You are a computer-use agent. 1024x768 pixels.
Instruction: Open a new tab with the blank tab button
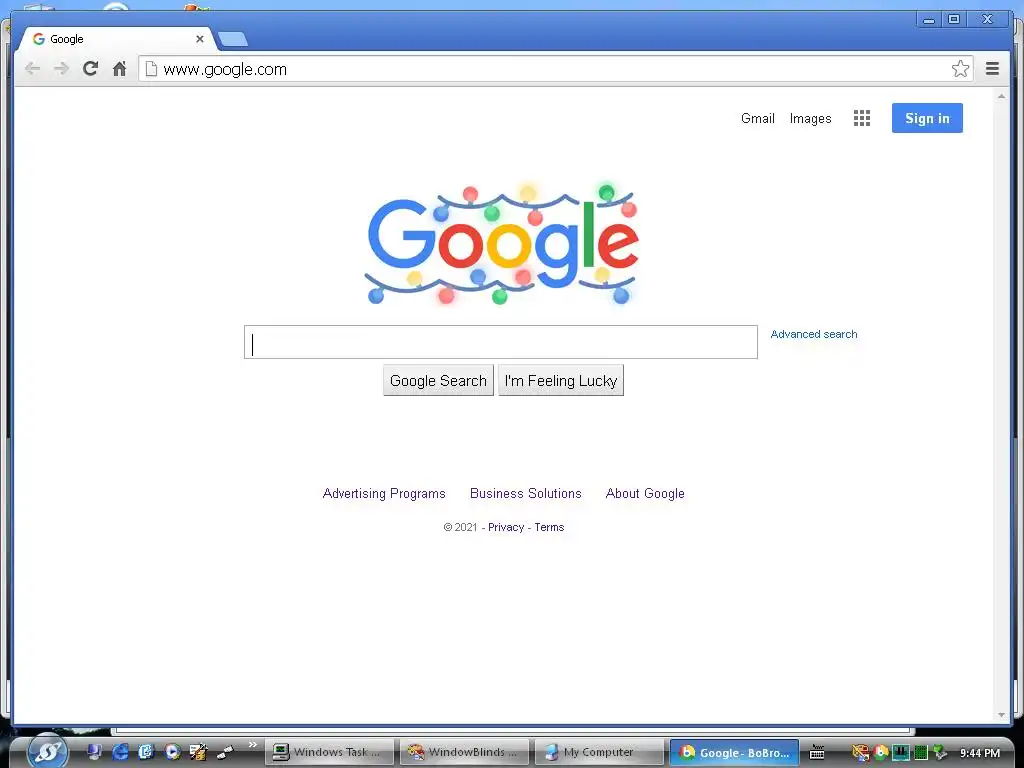tap(232, 39)
